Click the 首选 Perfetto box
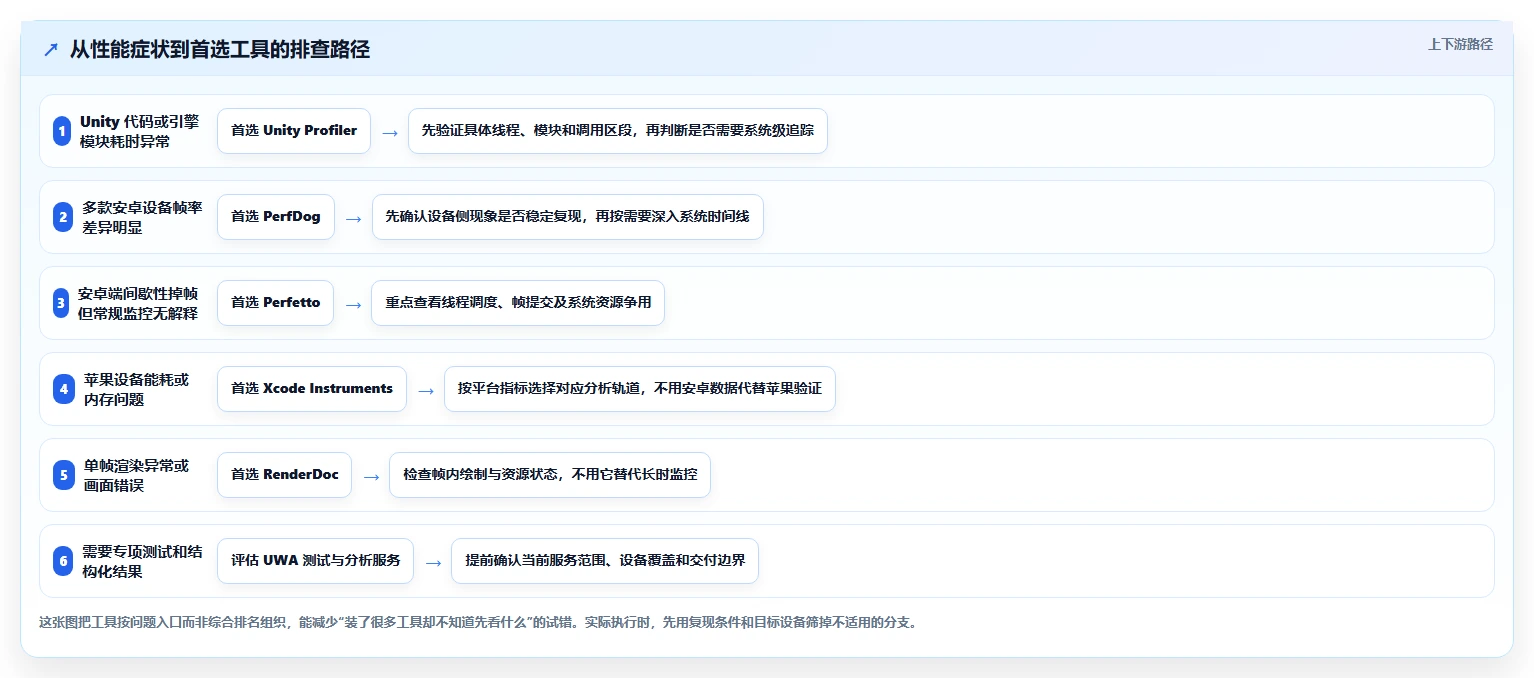 click(276, 303)
